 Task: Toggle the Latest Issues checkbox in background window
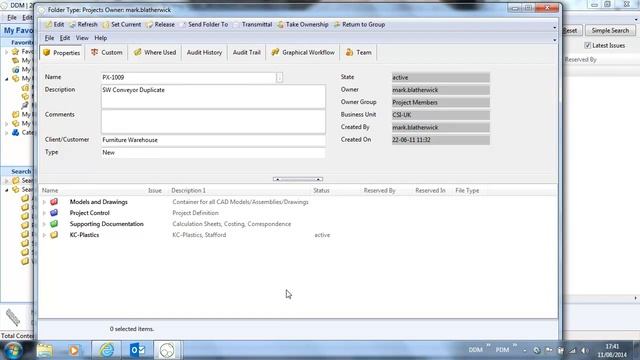pos(587,45)
